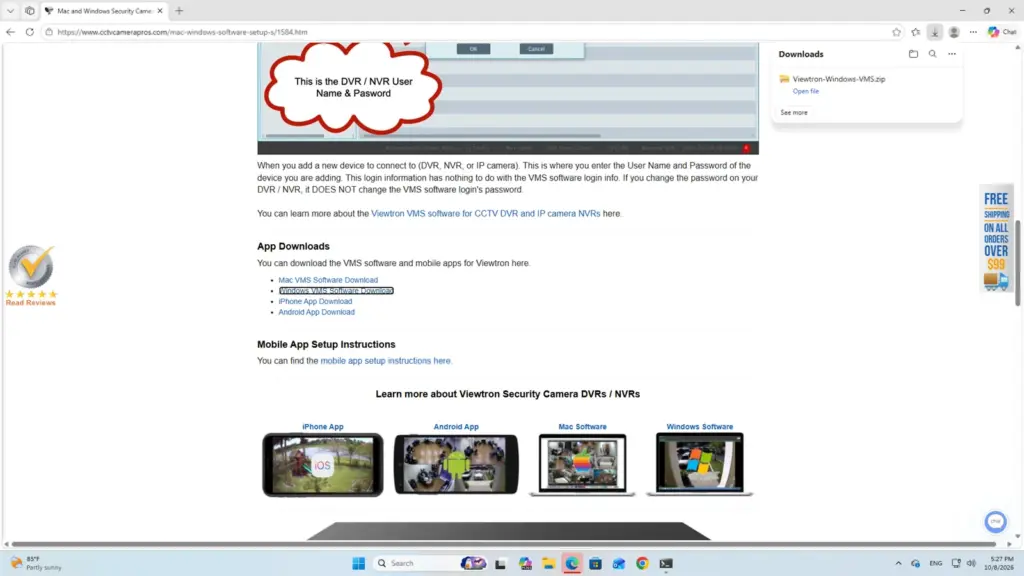Viewport: 1024px width, 576px height.
Task: Open the tab actions menu chevron
Action: click(x=10, y=10)
